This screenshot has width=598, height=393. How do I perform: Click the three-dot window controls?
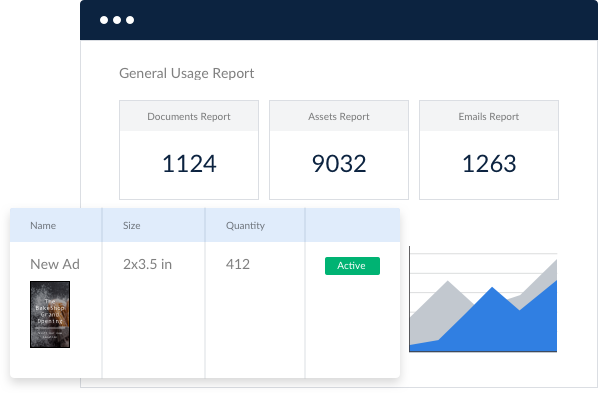pyautogui.click(x=117, y=20)
